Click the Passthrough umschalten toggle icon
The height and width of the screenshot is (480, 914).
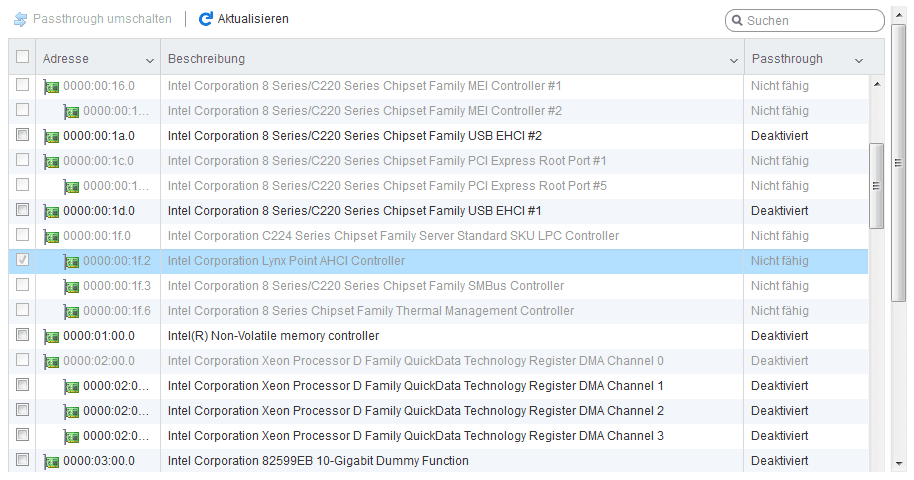[20, 19]
